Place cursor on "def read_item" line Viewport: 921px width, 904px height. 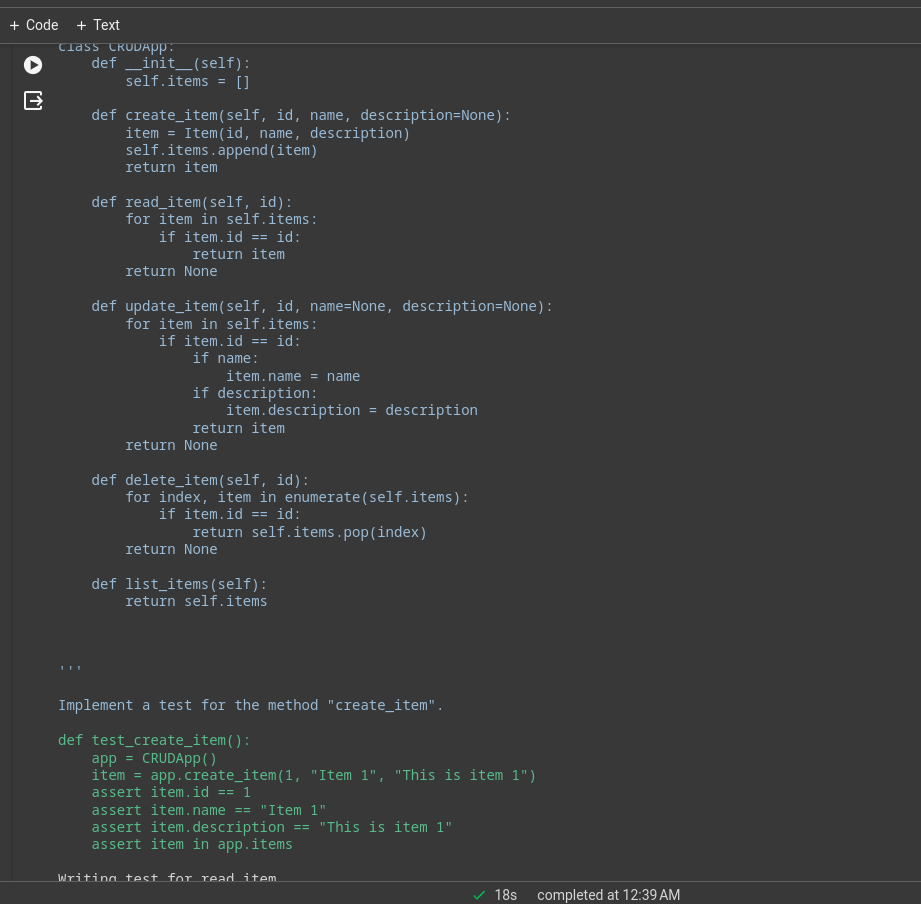coord(191,202)
